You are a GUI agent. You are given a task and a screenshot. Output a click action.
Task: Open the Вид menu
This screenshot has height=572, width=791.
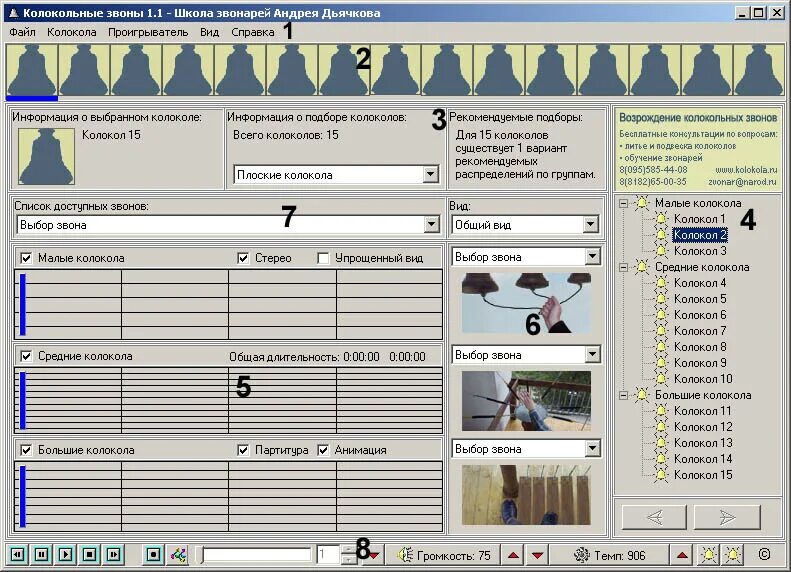209,32
